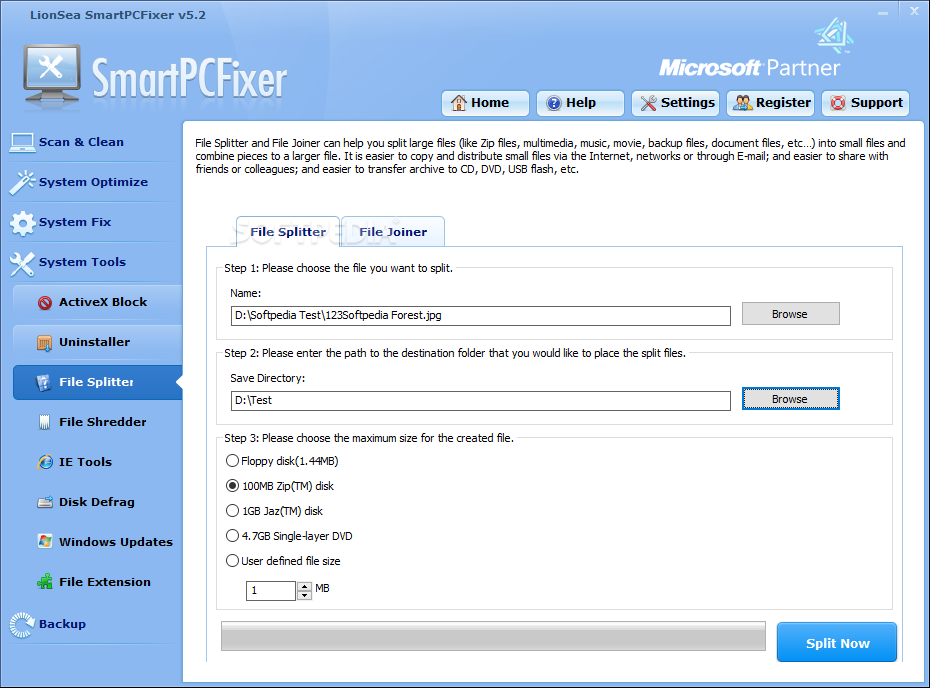
Task: Click the Save Directory path field
Action: point(480,400)
